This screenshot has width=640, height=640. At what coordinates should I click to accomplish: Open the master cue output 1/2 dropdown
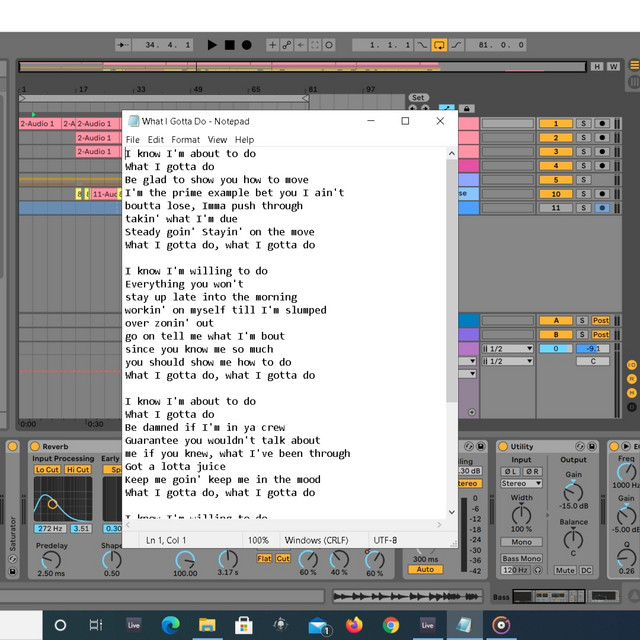point(506,348)
